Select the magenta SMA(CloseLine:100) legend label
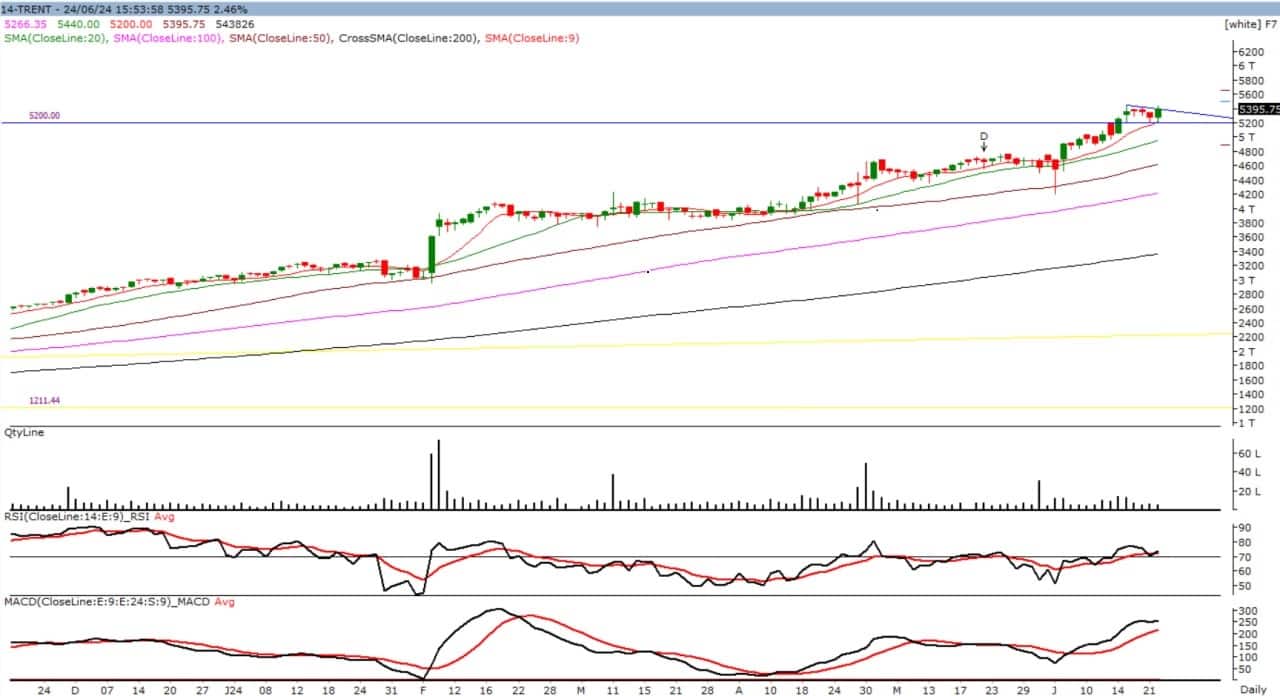The image size is (1280, 696). point(165,38)
